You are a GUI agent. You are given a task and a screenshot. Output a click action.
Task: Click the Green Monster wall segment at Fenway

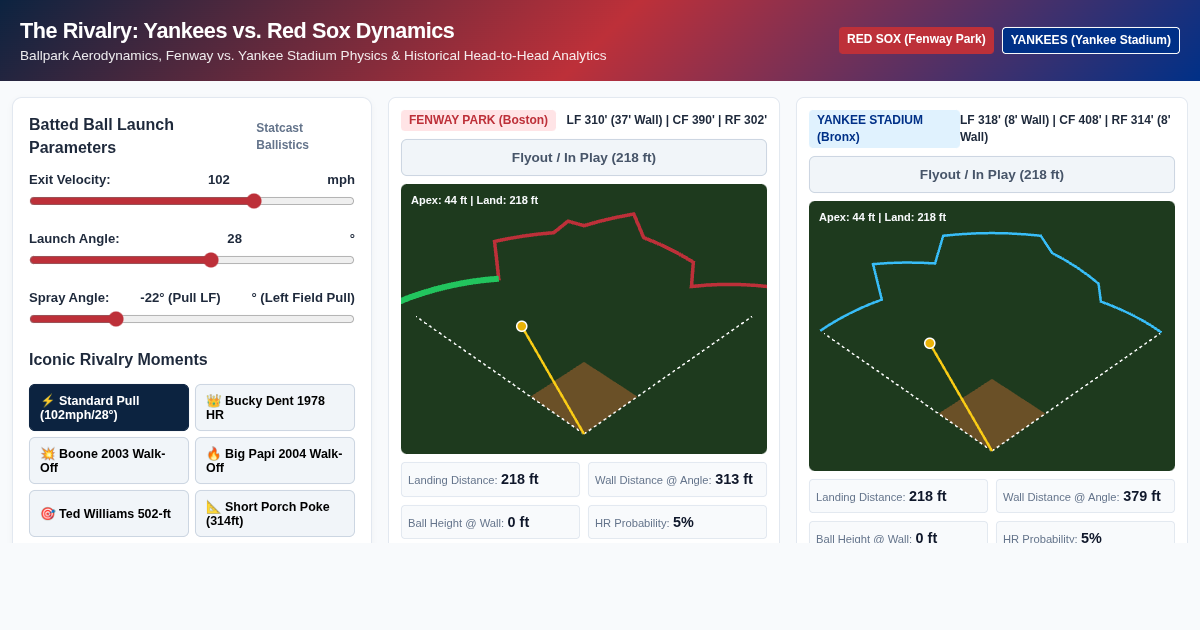[449, 288]
